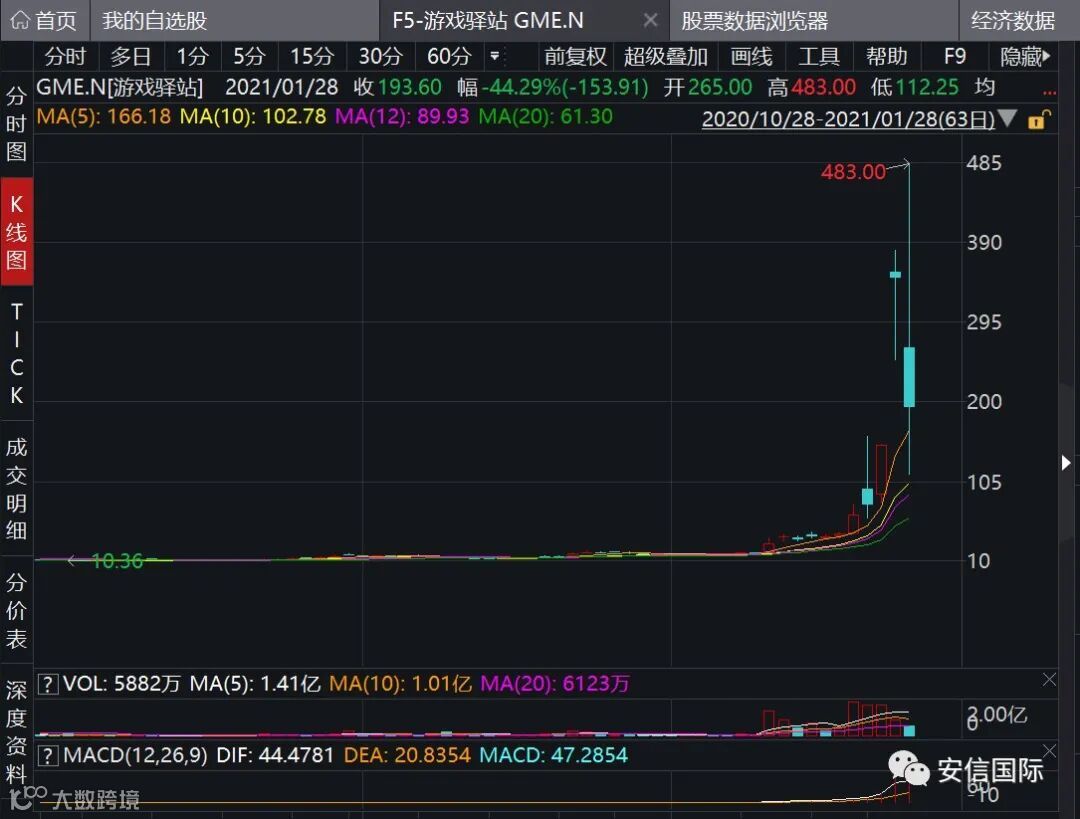
Task: Open TICK side tab
Action: (x=17, y=353)
